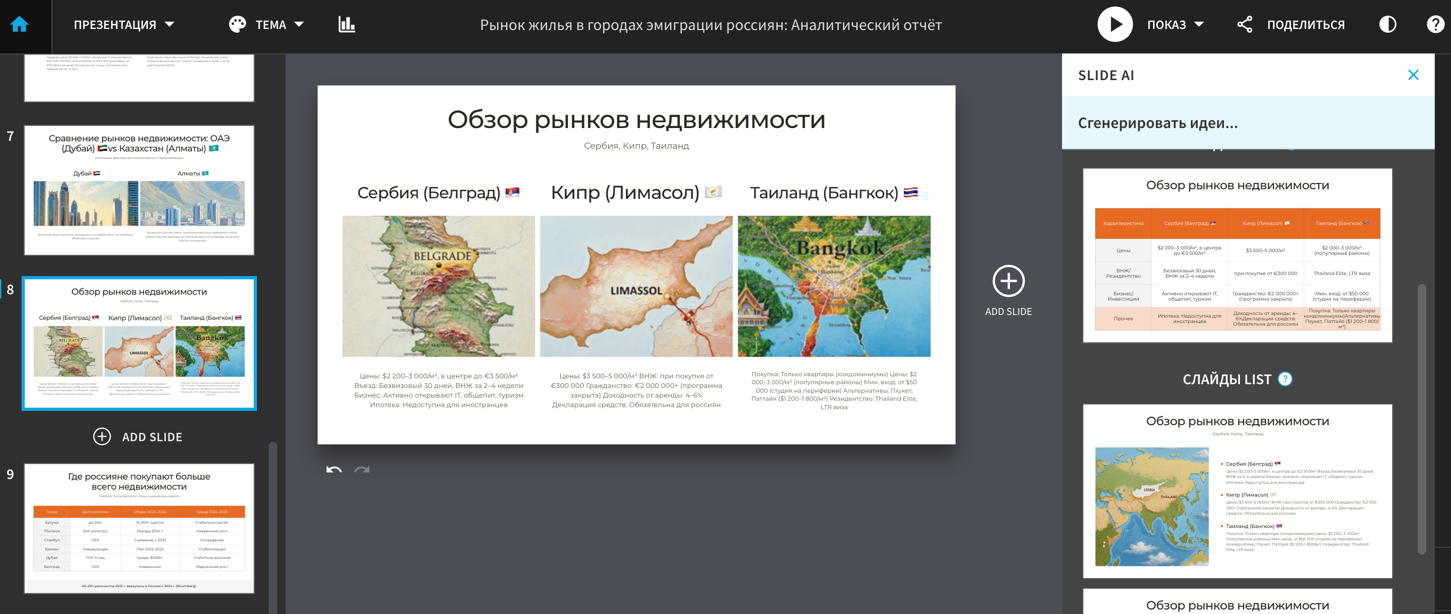
Task: Select slide 8 thumbnail Обзор рынков недвижимости
Action: point(139,343)
